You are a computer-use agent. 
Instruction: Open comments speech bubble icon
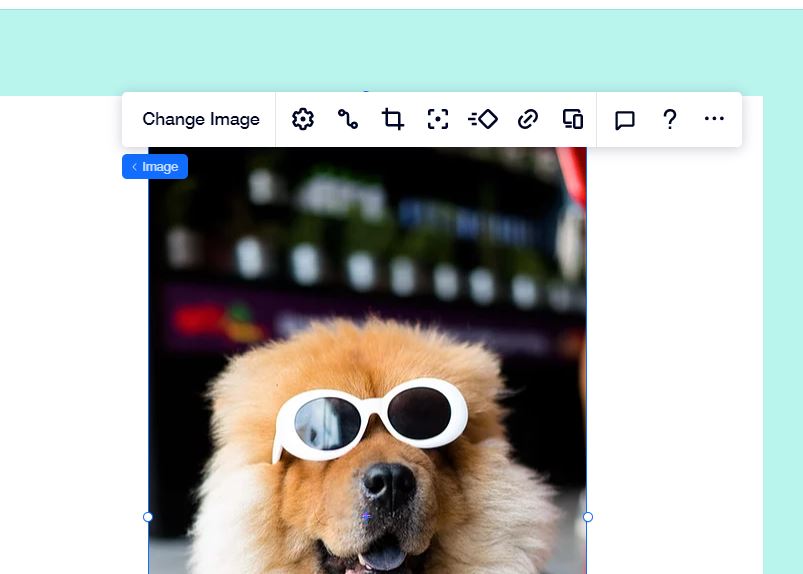(x=625, y=120)
